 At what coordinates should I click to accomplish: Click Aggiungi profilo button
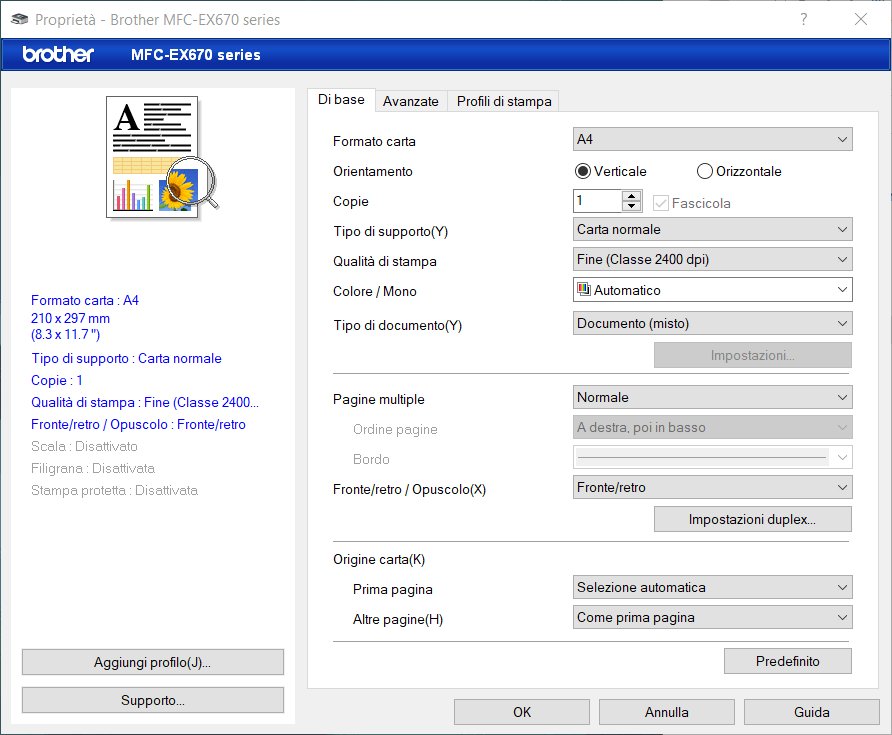[x=152, y=662]
